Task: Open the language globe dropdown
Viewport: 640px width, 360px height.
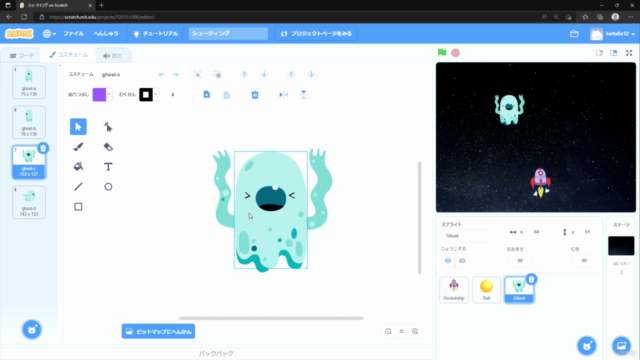Action: [x=49, y=33]
